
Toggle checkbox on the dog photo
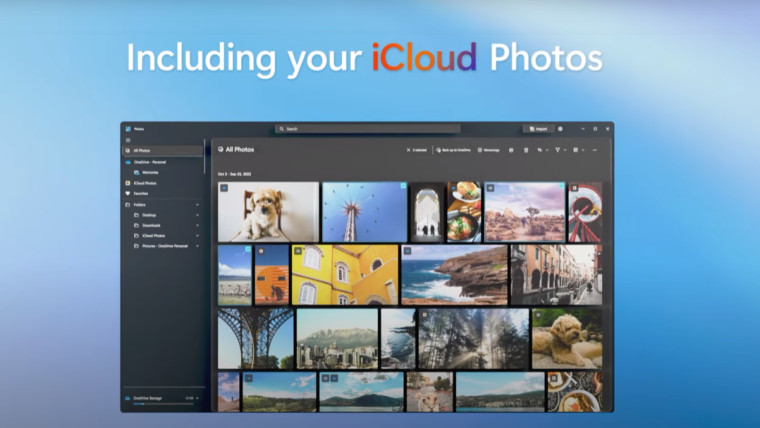[224, 188]
